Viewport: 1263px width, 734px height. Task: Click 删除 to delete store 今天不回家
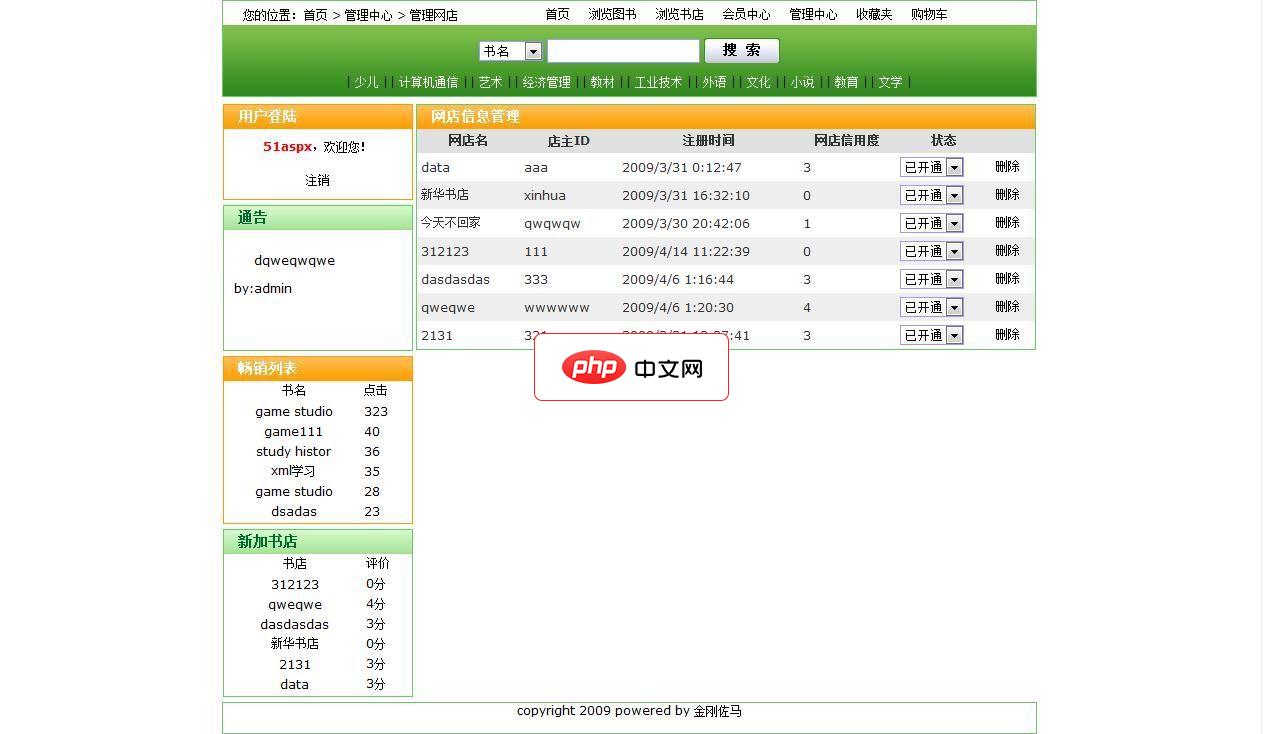(x=1006, y=223)
